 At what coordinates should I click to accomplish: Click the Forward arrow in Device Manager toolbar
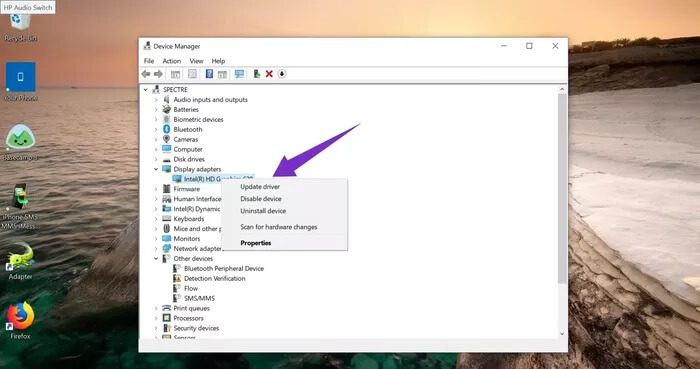(x=158, y=74)
